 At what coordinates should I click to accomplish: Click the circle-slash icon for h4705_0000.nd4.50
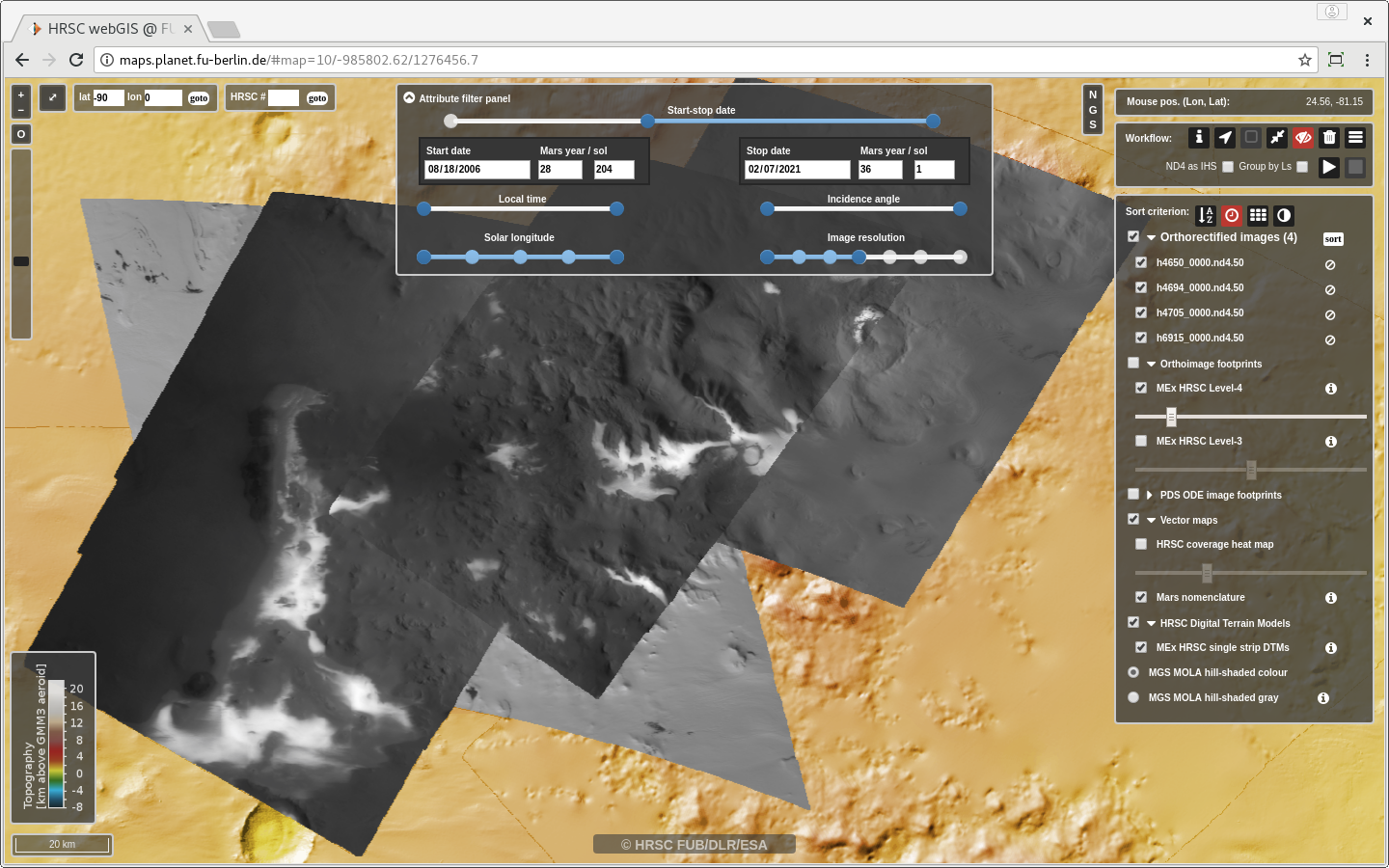(x=1330, y=315)
